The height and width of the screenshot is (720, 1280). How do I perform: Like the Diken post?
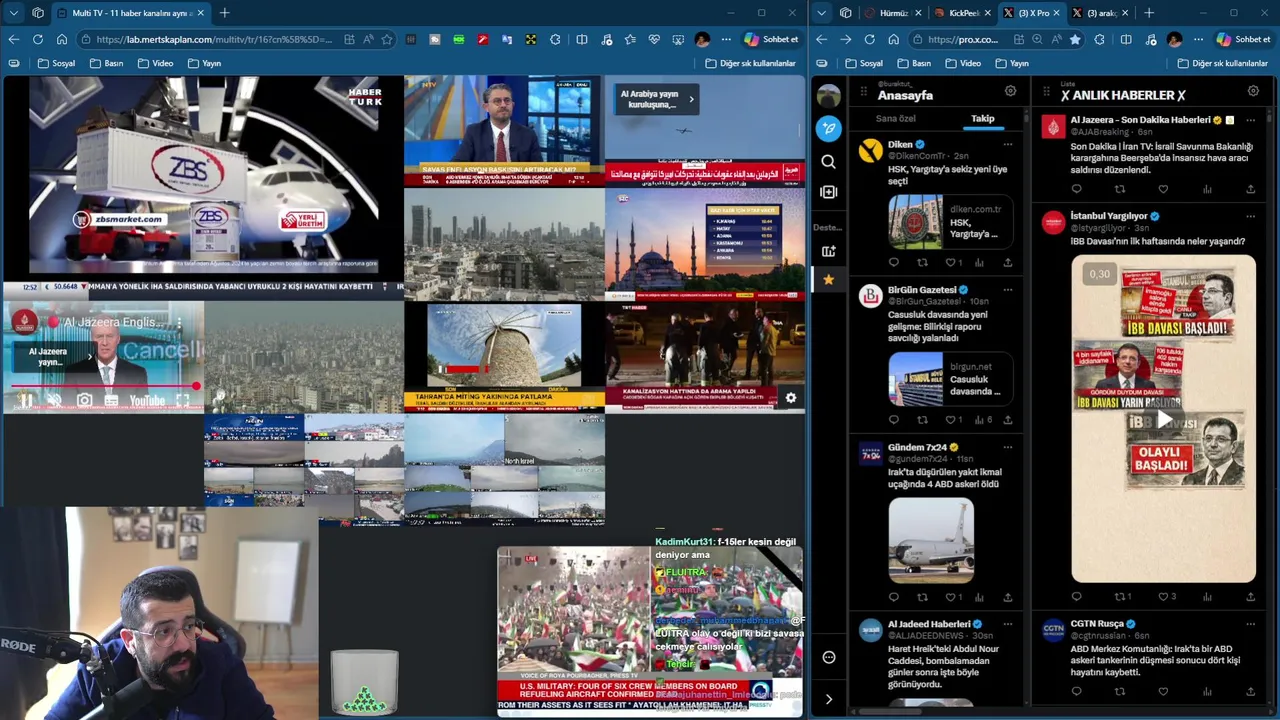pyautogui.click(x=950, y=263)
